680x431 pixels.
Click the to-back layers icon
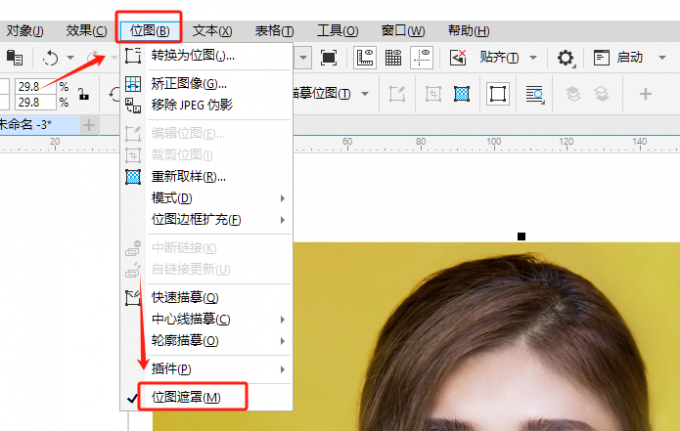[602, 94]
